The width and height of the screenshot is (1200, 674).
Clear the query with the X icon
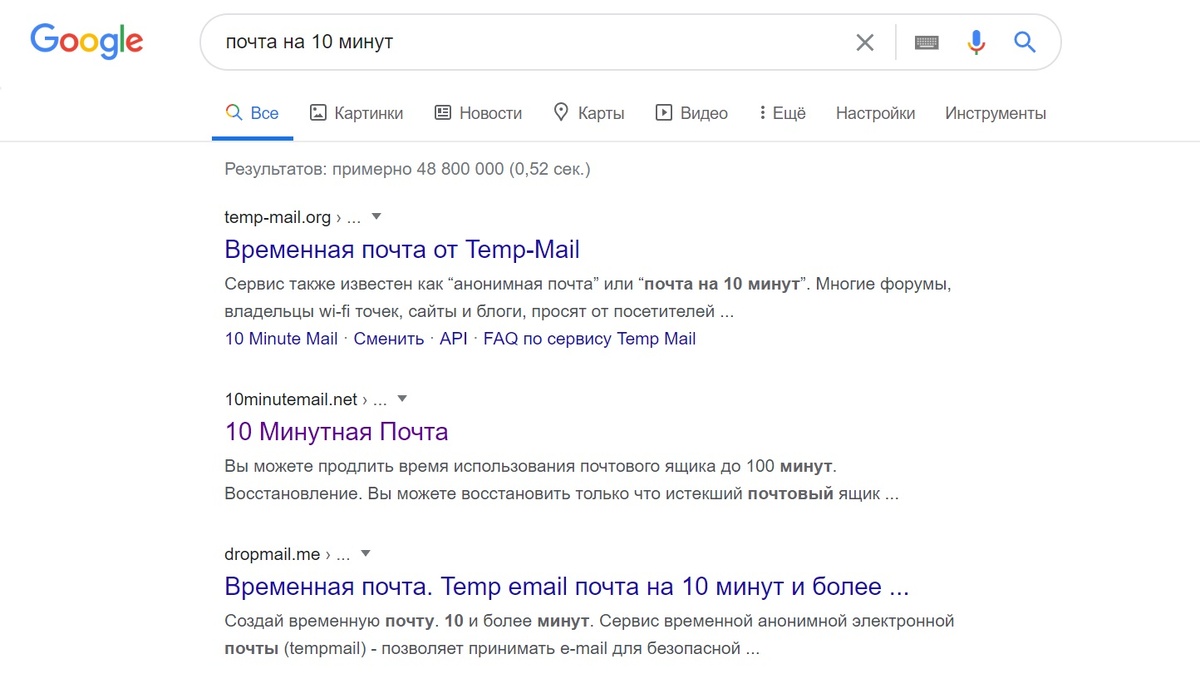point(864,42)
